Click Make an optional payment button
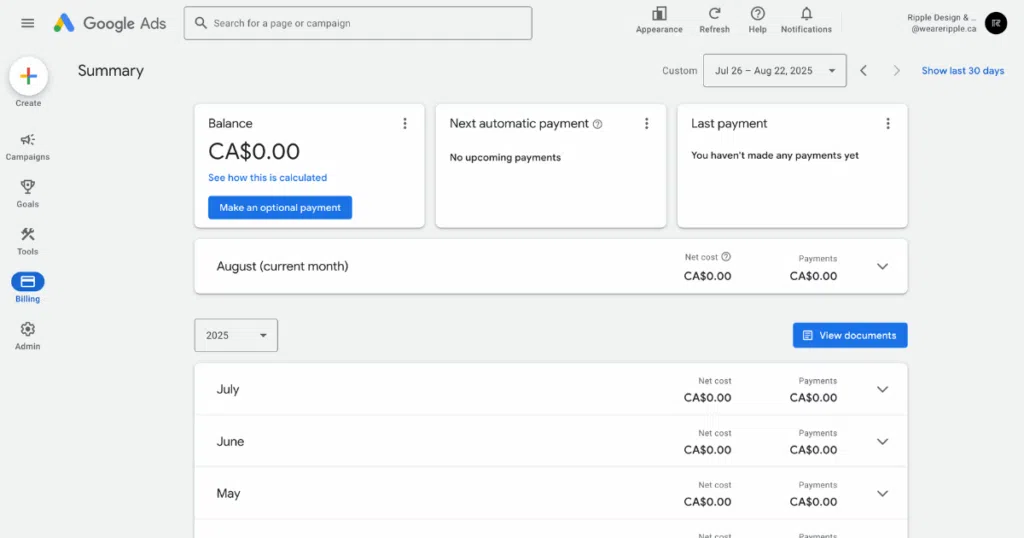Image resolution: width=1024 pixels, height=538 pixels. (x=280, y=208)
